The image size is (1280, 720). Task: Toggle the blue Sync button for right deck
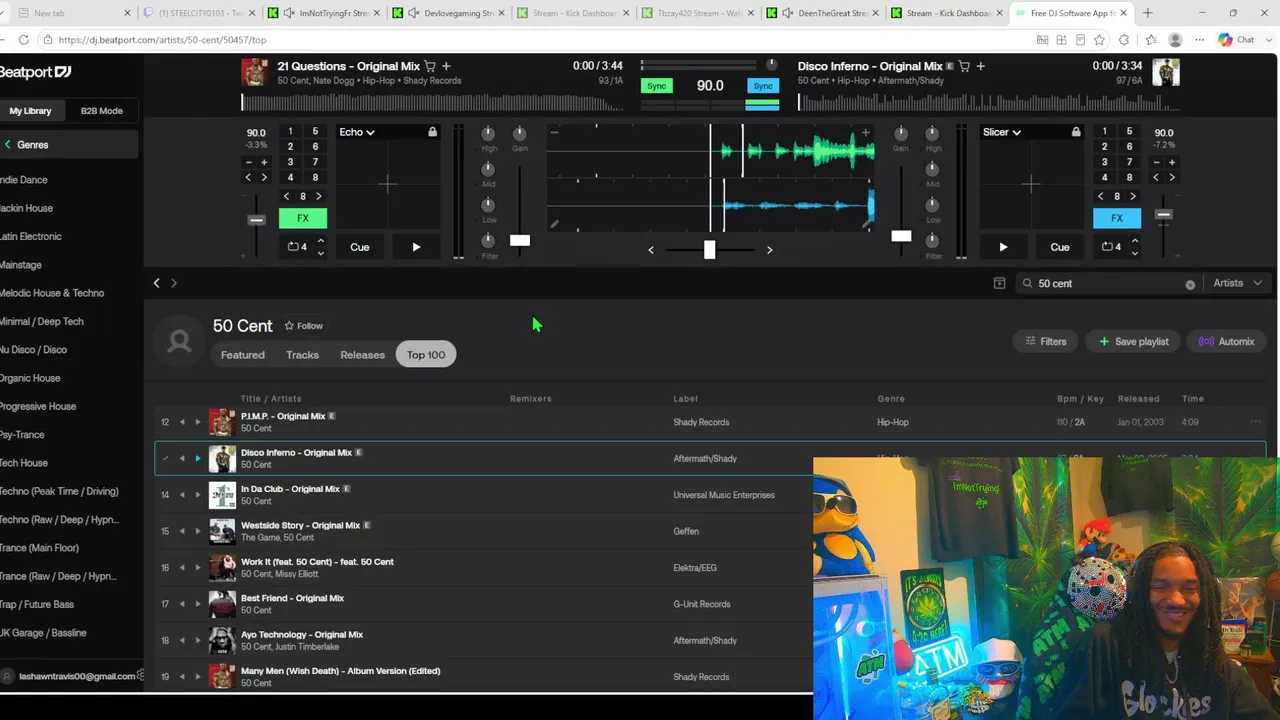coord(763,86)
